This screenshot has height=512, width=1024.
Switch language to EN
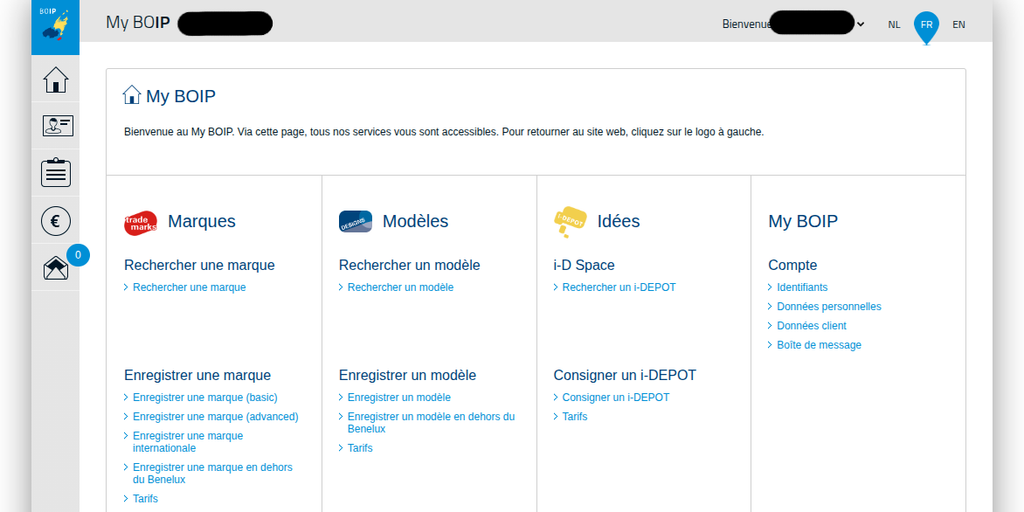959,25
